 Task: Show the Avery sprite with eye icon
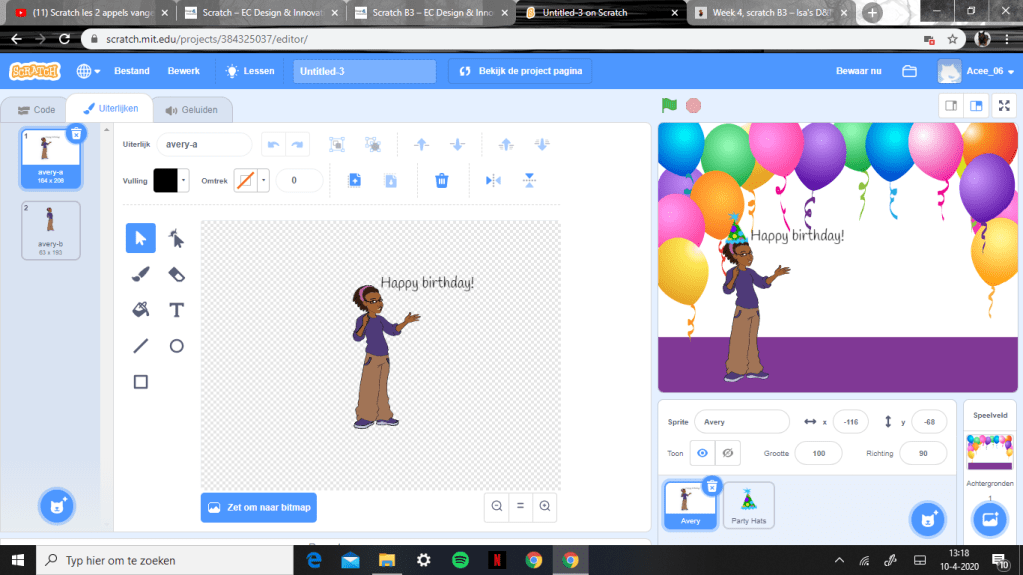coord(702,453)
